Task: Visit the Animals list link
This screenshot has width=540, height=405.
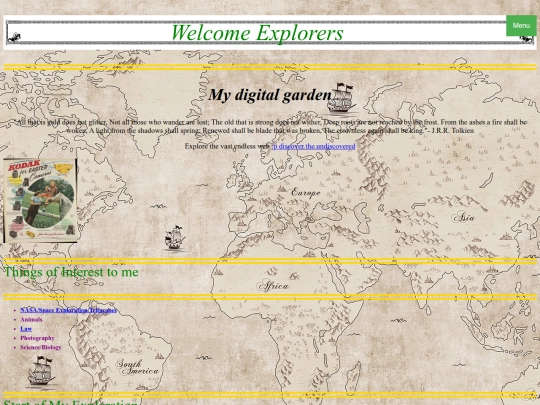Action: (x=31, y=320)
